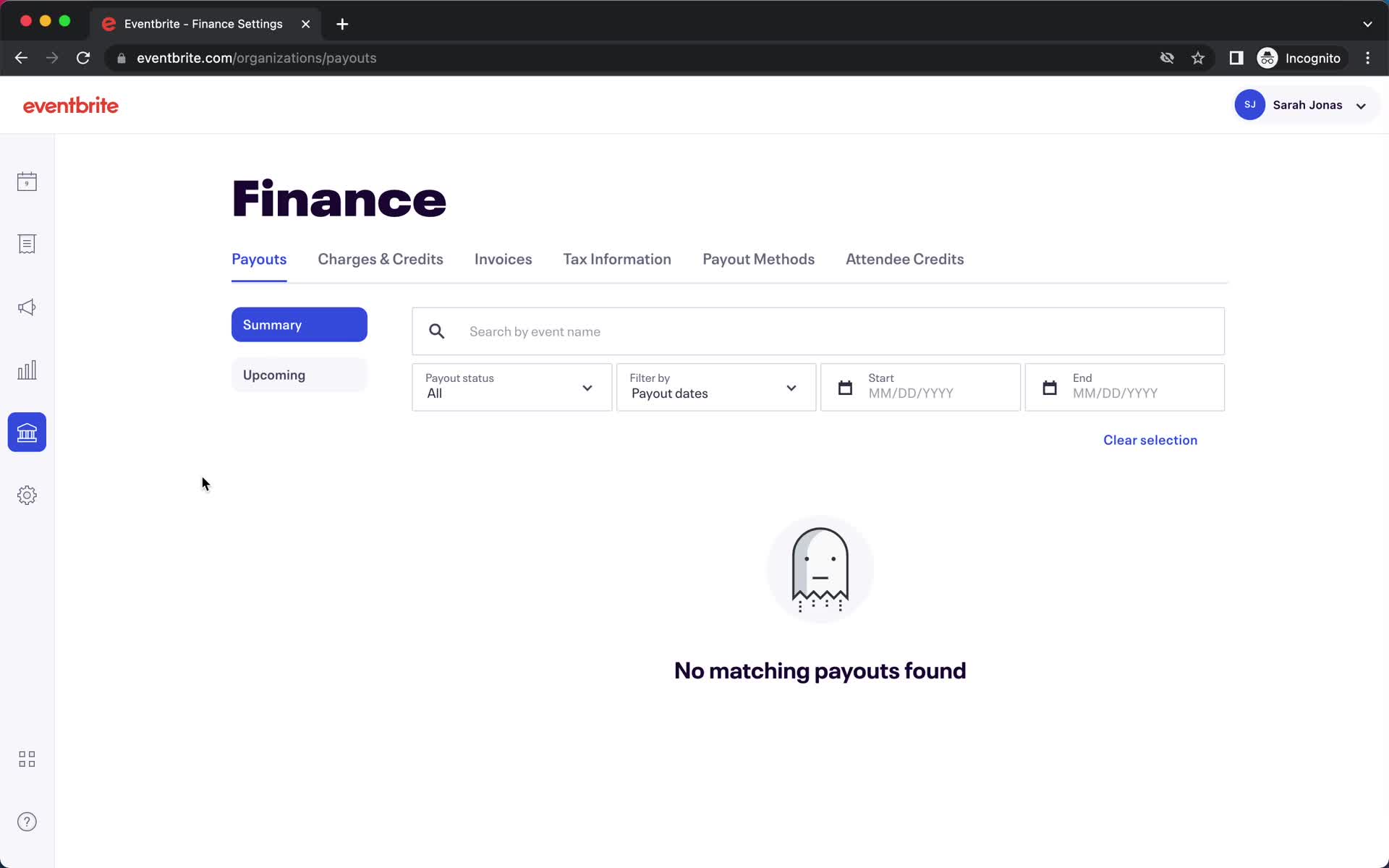Expand the Filter by Payout dates dropdown
Image resolution: width=1389 pixels, height=868 pixels.
[715, 387]
